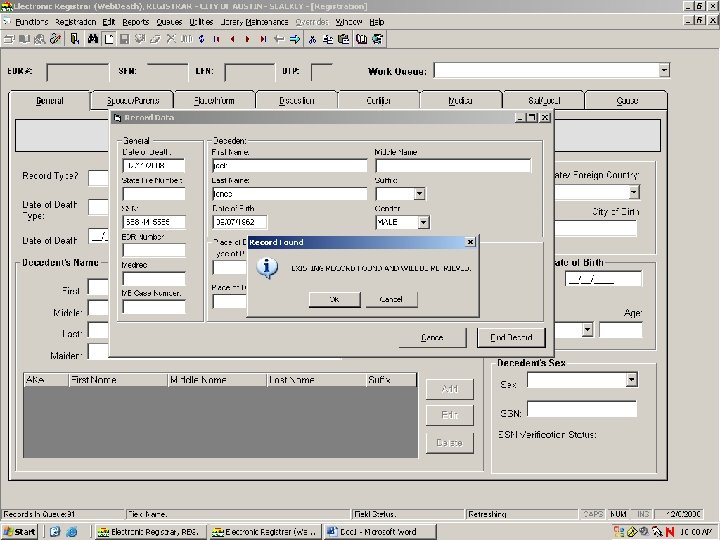Switch to the Spouse/Parents tab
The width and height of the screenshot is (720, 540).
click(x=133, y=101)
